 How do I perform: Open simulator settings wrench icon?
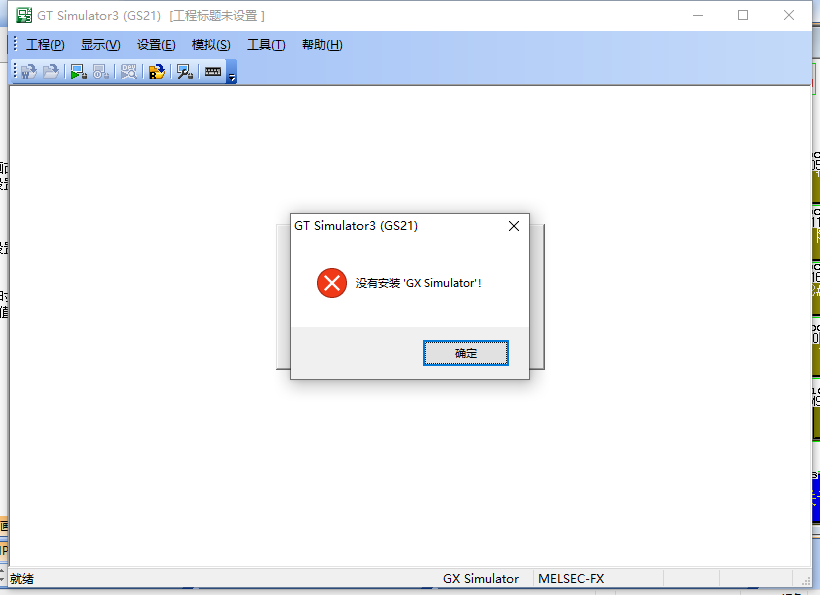tap(185, 72)
